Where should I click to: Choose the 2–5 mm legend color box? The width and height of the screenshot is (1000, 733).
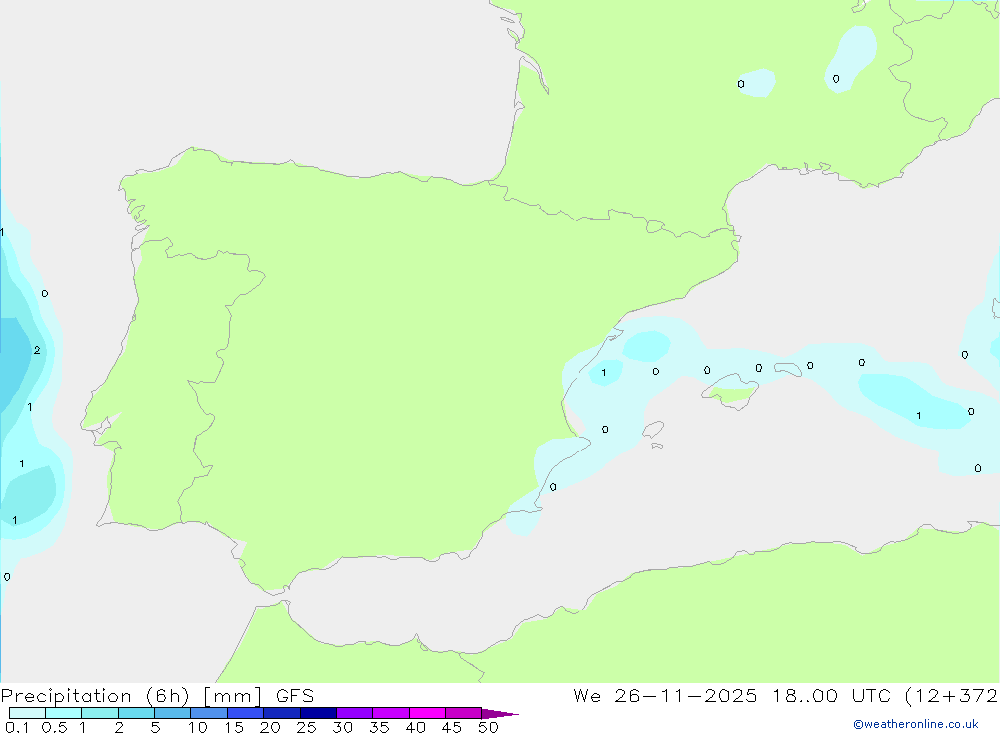(136, 713)
